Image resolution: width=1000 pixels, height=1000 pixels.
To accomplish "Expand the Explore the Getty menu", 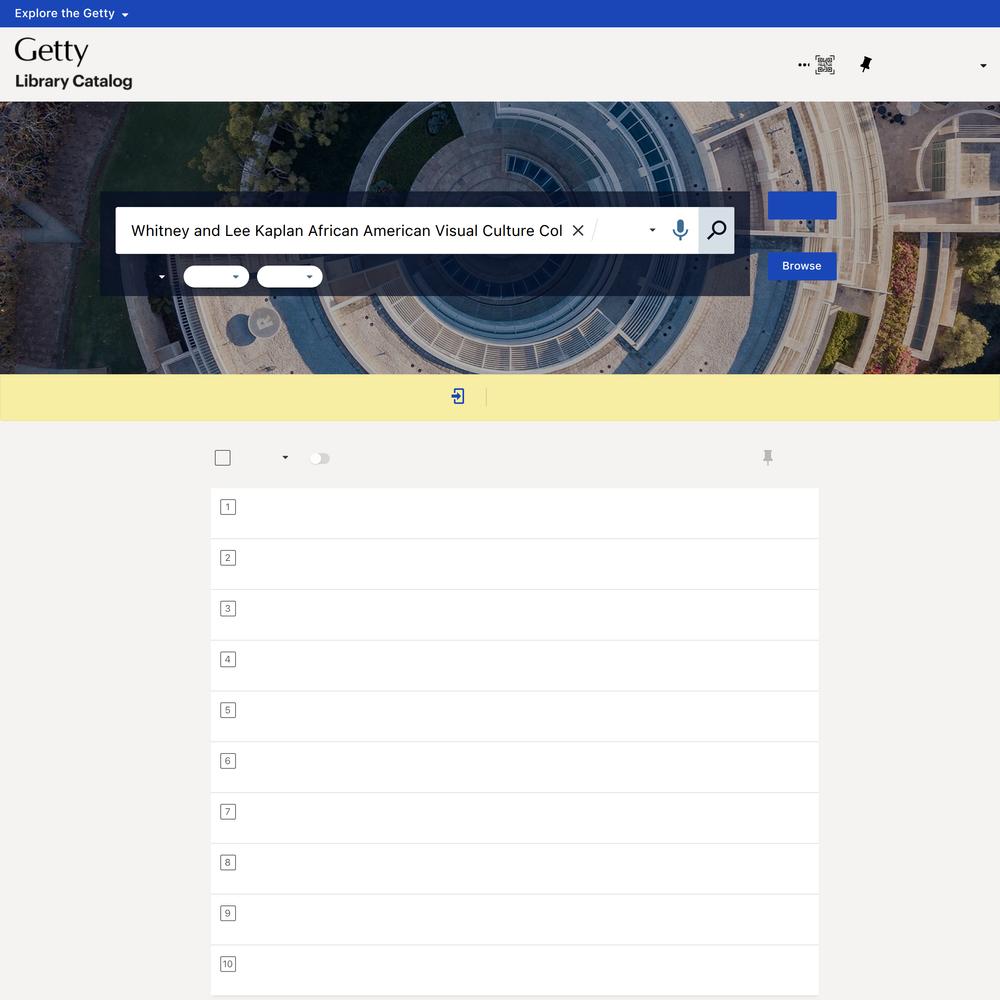I will [x=71, y=13].
